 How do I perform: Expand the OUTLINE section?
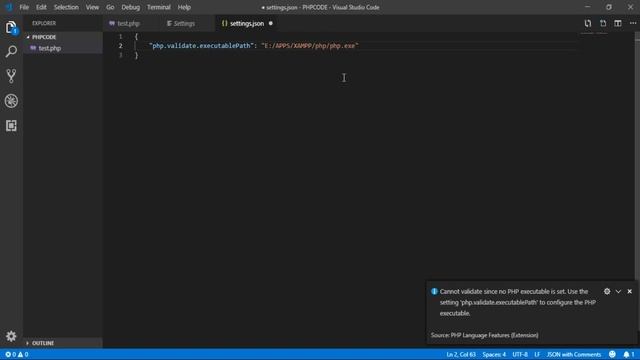pos(62,343)
